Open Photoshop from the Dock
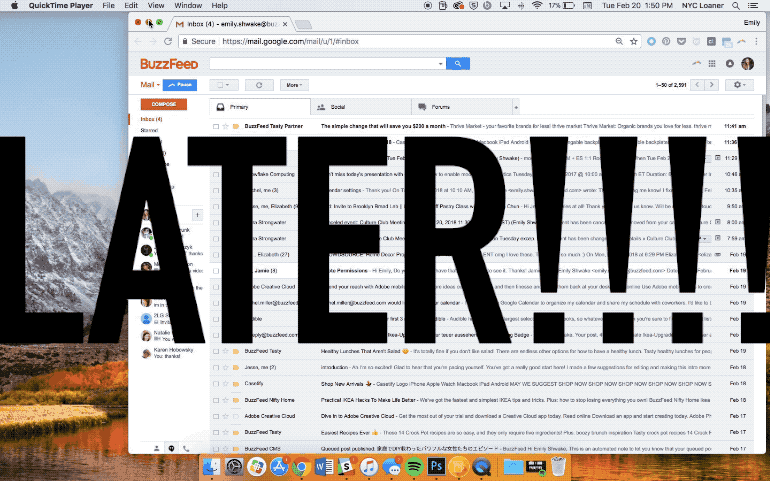The width and height of the screenshot is (770, 481). point(437,466)
